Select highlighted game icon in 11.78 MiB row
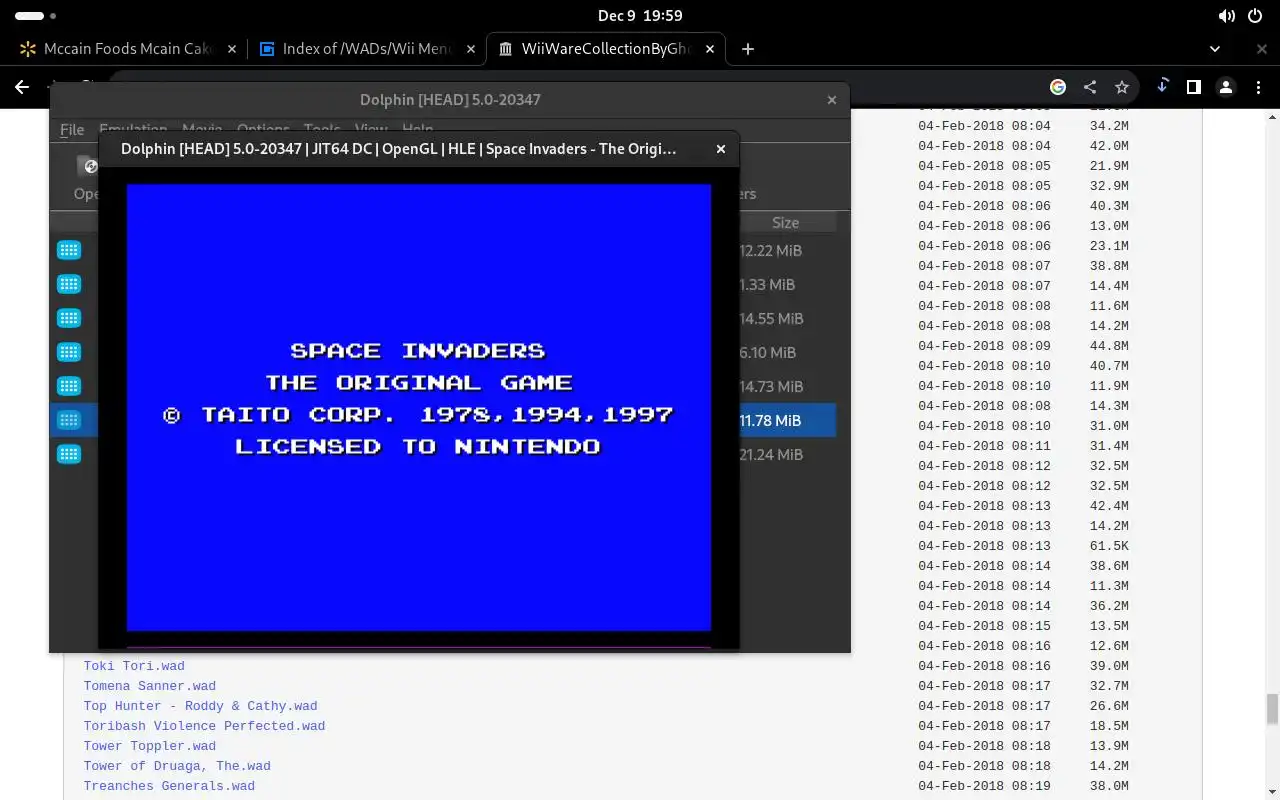Screen dimensions: 1280x800 [x=69, y=420]
